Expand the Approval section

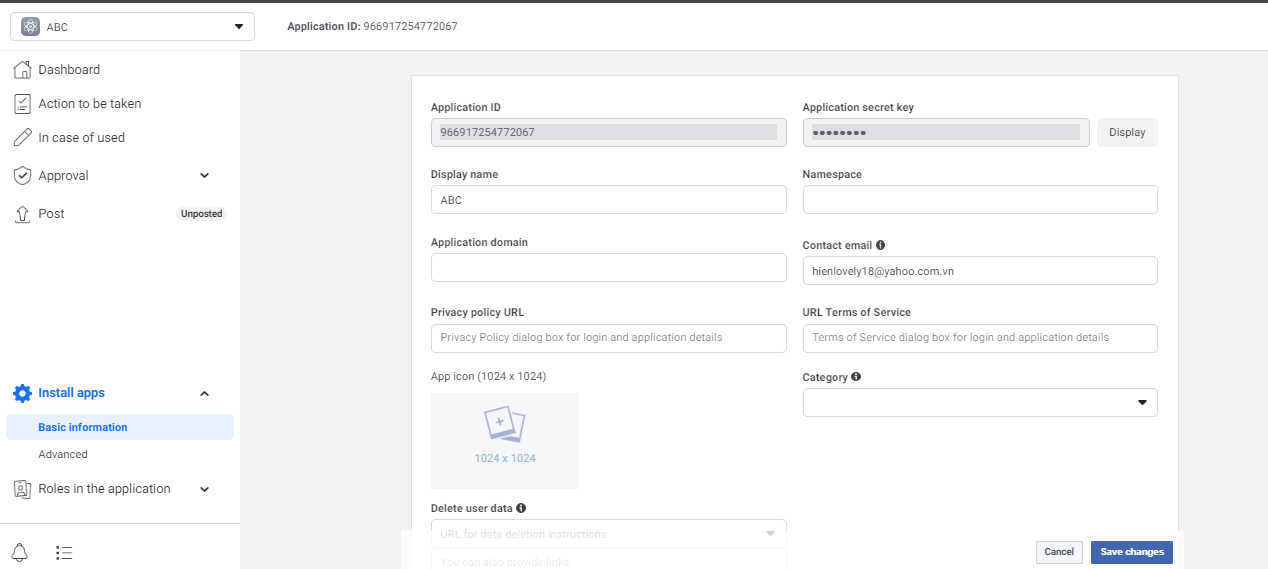tap(204, 176)
